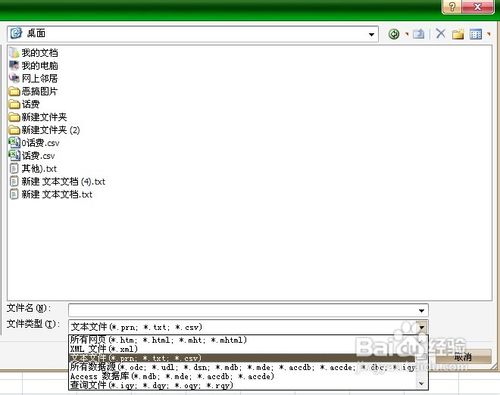Expand the 桌面 look-in location dropdown
The height and width of the screenshot is (395, 500).
click(371, 34)
